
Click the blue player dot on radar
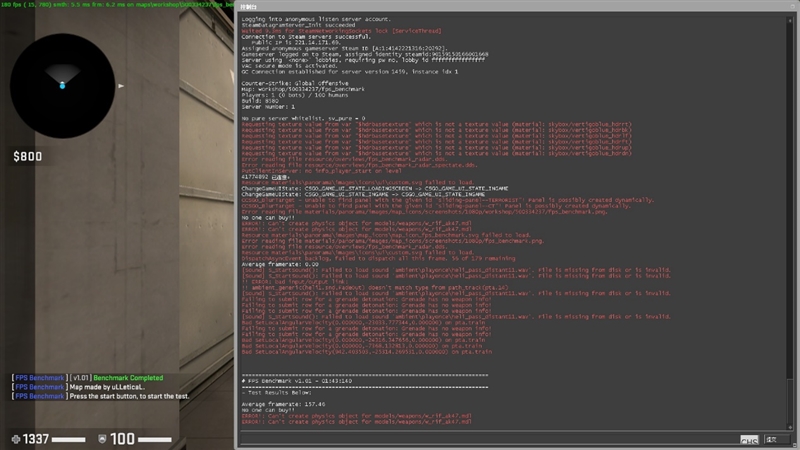[x=62, y=85]
